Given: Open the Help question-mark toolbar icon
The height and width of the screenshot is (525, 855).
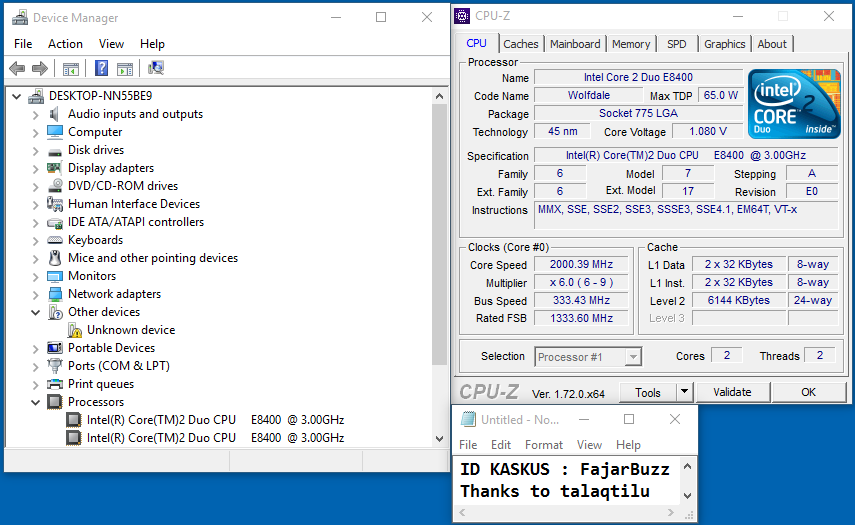Looking at the screenshot, I should click(x=101, y=68).
